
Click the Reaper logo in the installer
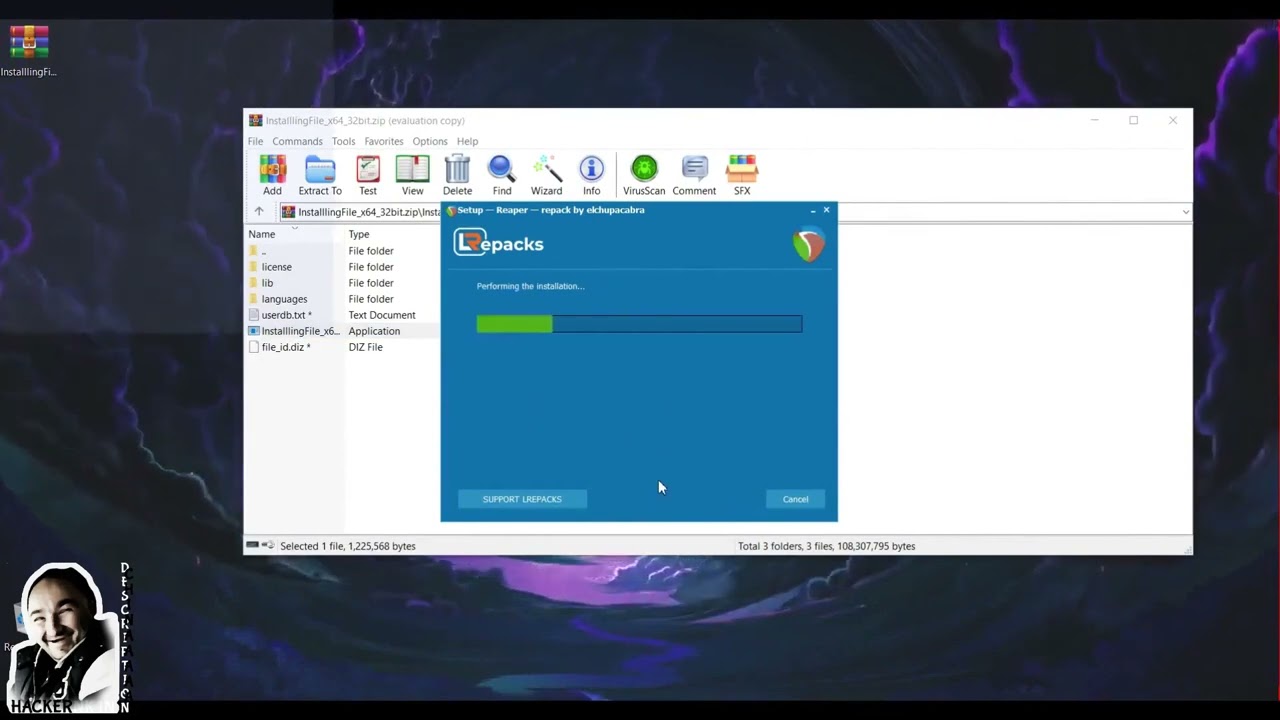pyautogui.click(x=809, y=244)
